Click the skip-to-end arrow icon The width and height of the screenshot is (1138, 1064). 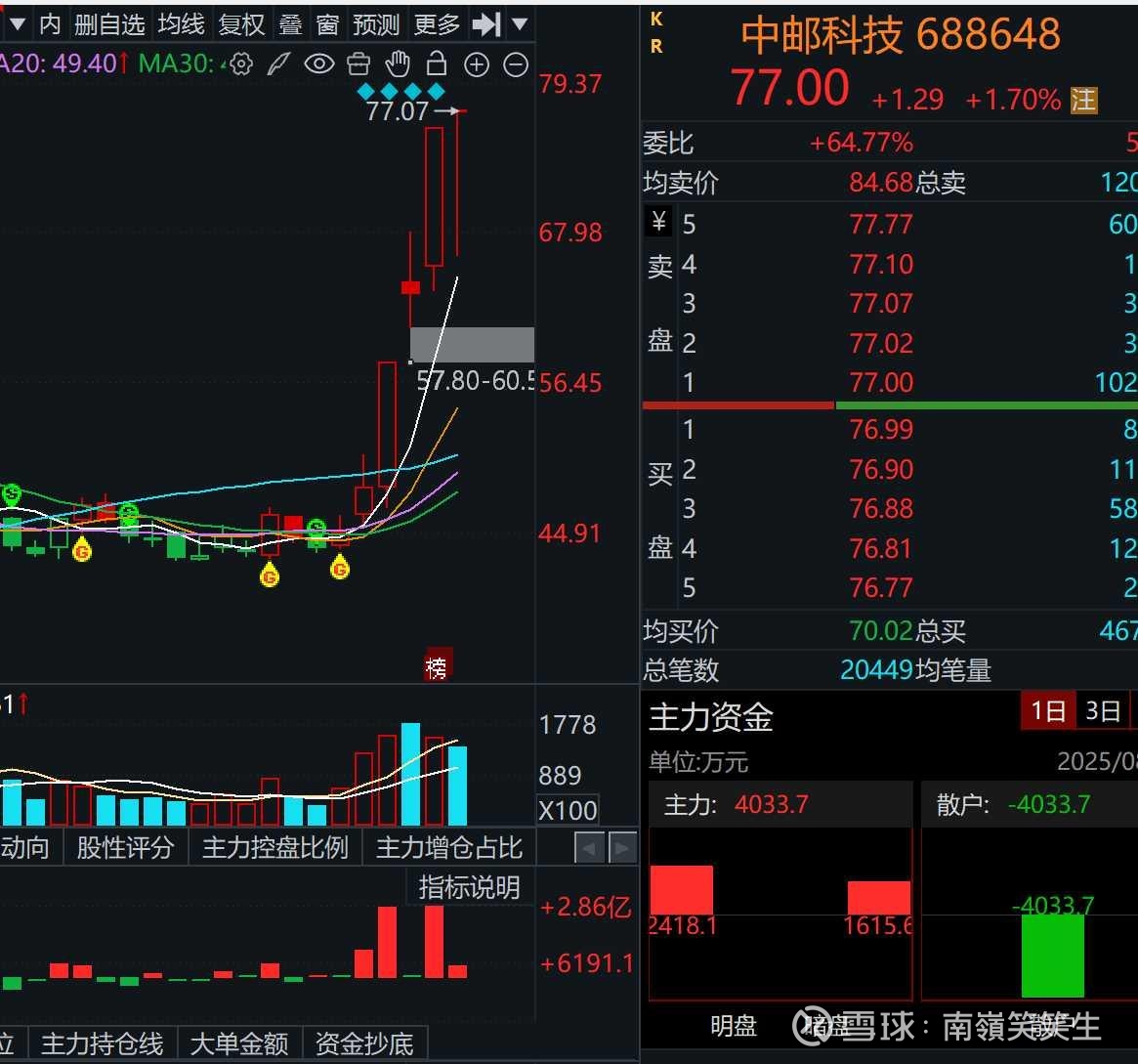(x=486, y=24)
